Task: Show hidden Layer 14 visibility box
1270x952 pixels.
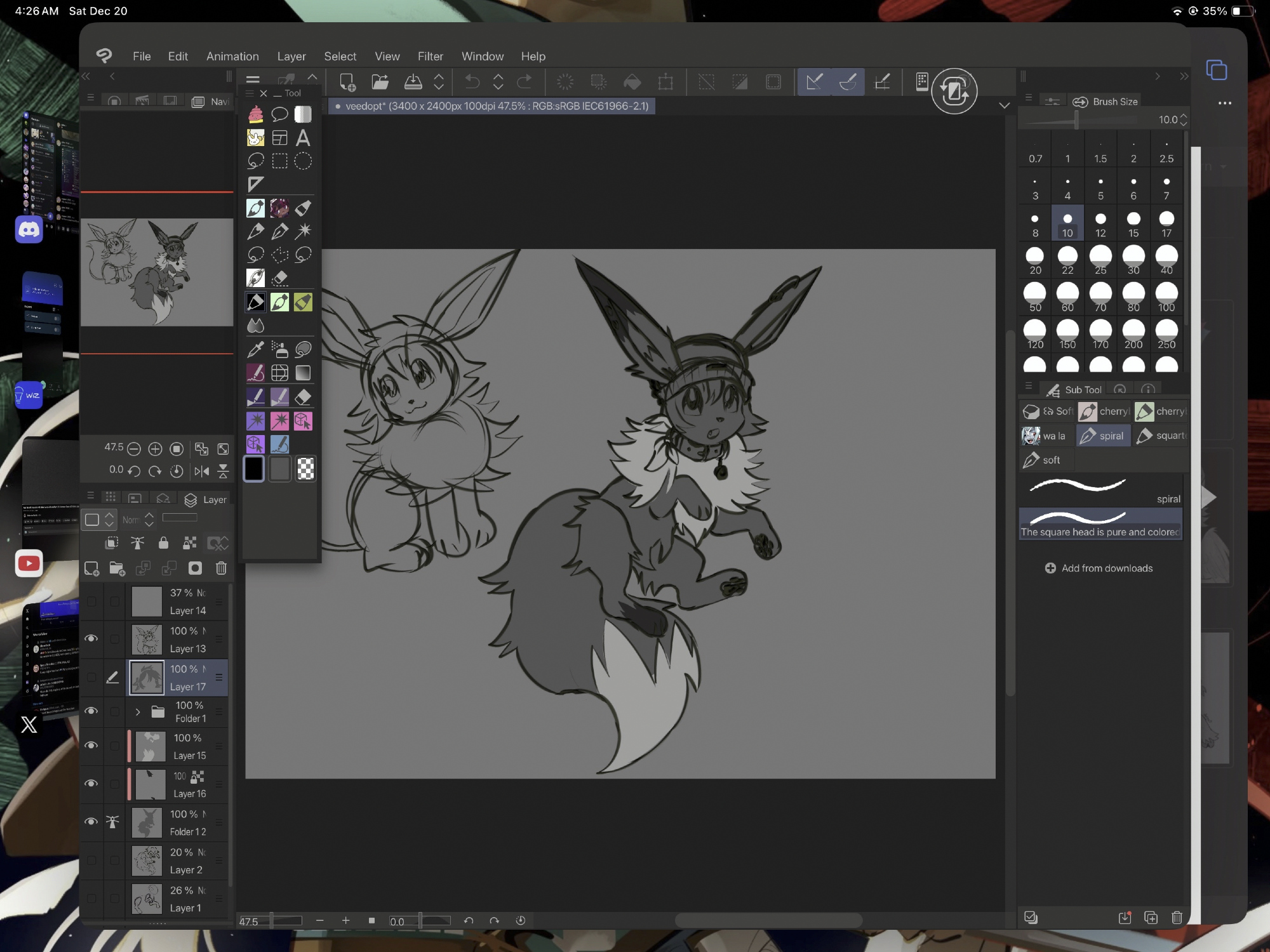Action: (x=91, y=601)
